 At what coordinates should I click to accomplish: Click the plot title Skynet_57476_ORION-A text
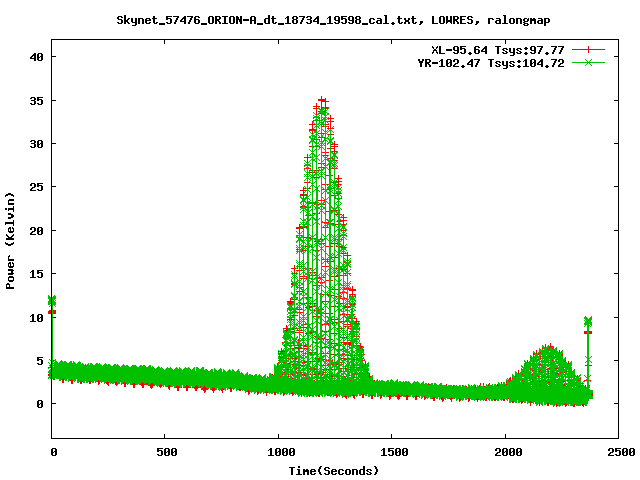point(333,20)
